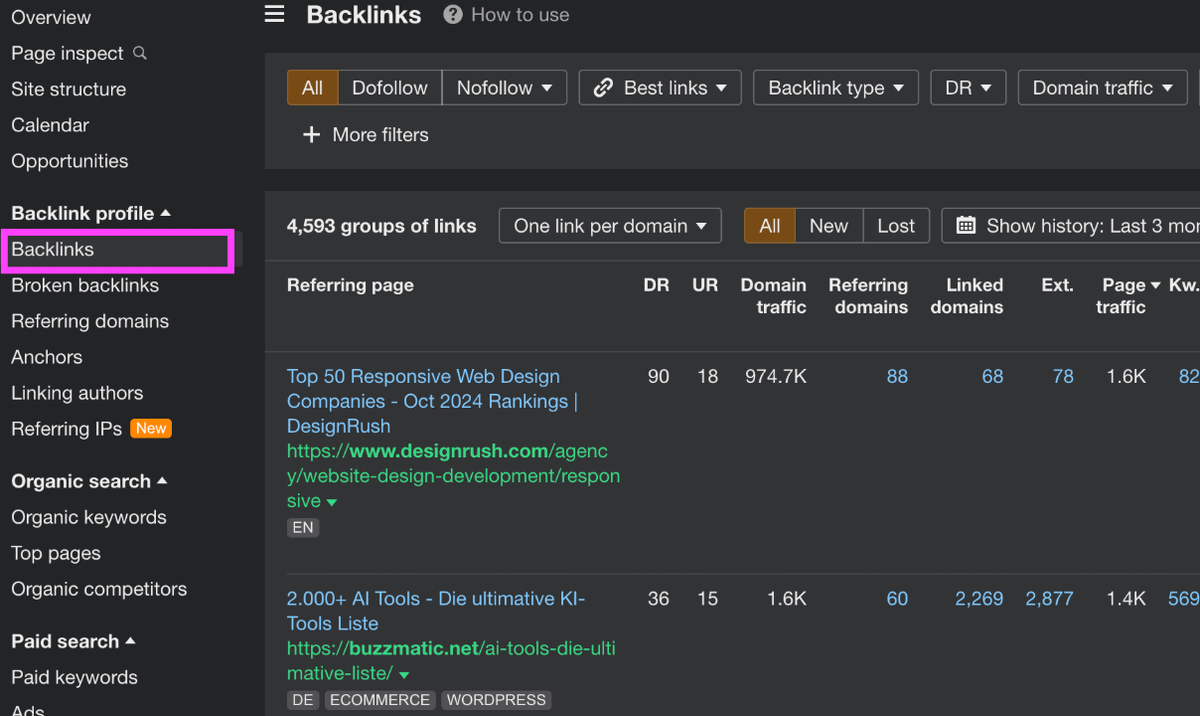
Task: Click the plus icon on More filters
Action: (312, 134)
